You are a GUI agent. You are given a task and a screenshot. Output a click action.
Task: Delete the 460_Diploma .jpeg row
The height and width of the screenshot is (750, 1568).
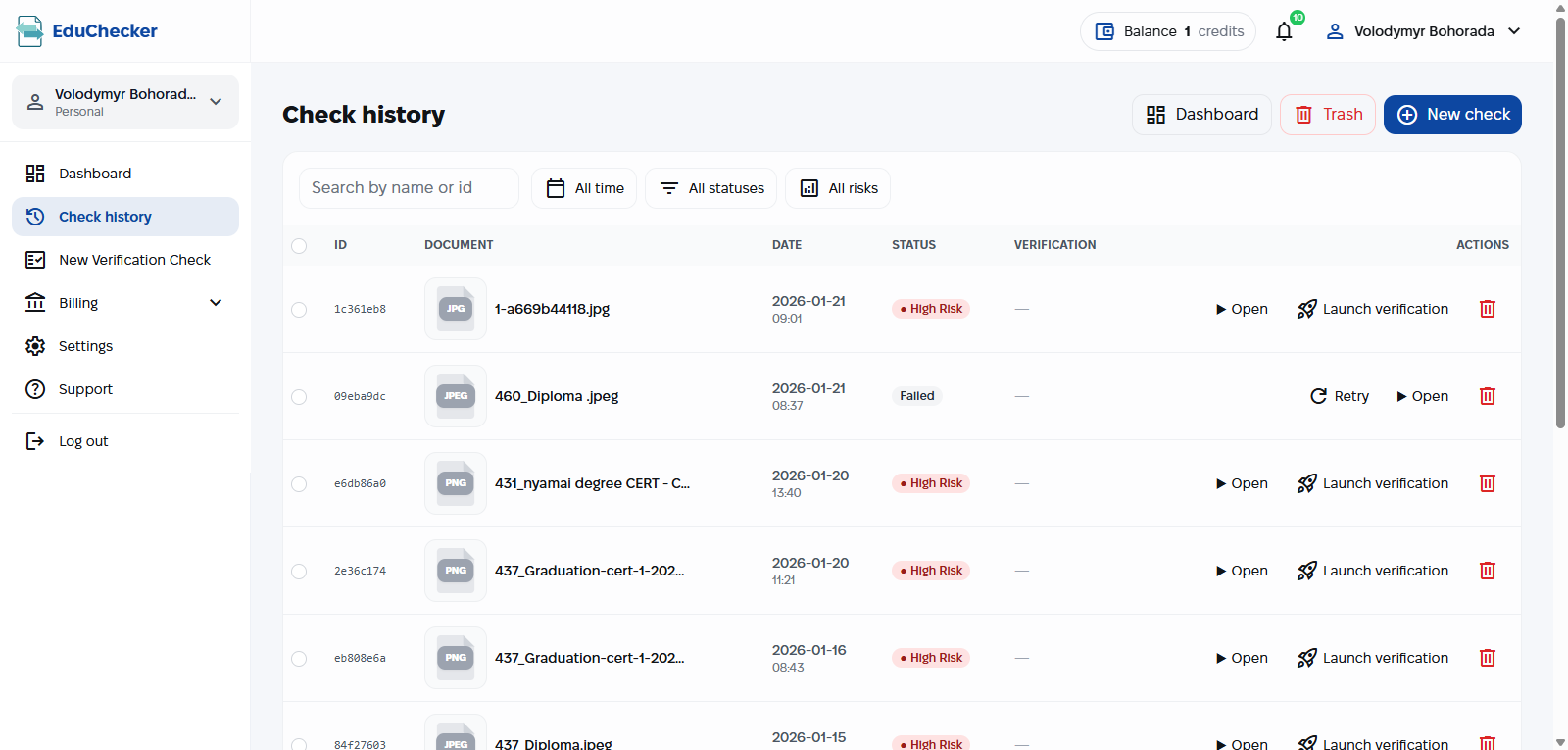(x=1488, y=396)
